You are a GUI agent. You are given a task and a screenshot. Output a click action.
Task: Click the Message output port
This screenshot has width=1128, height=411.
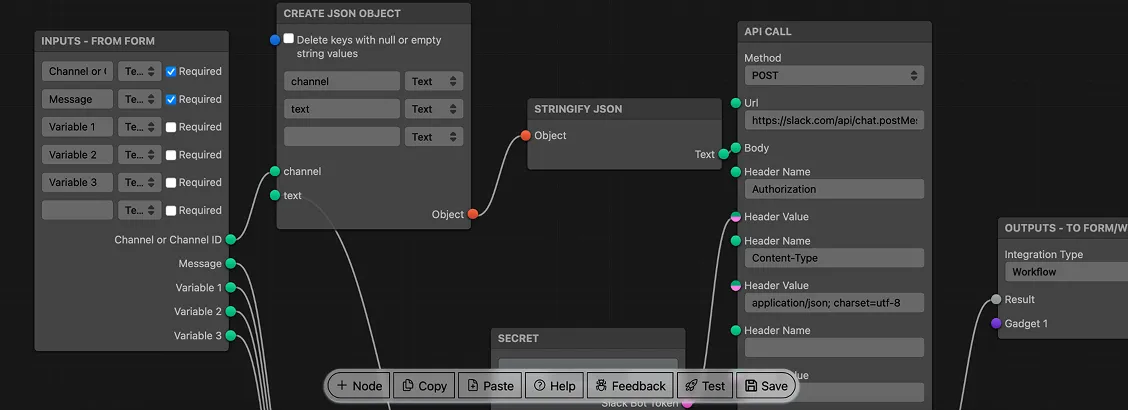pos(231,263)
